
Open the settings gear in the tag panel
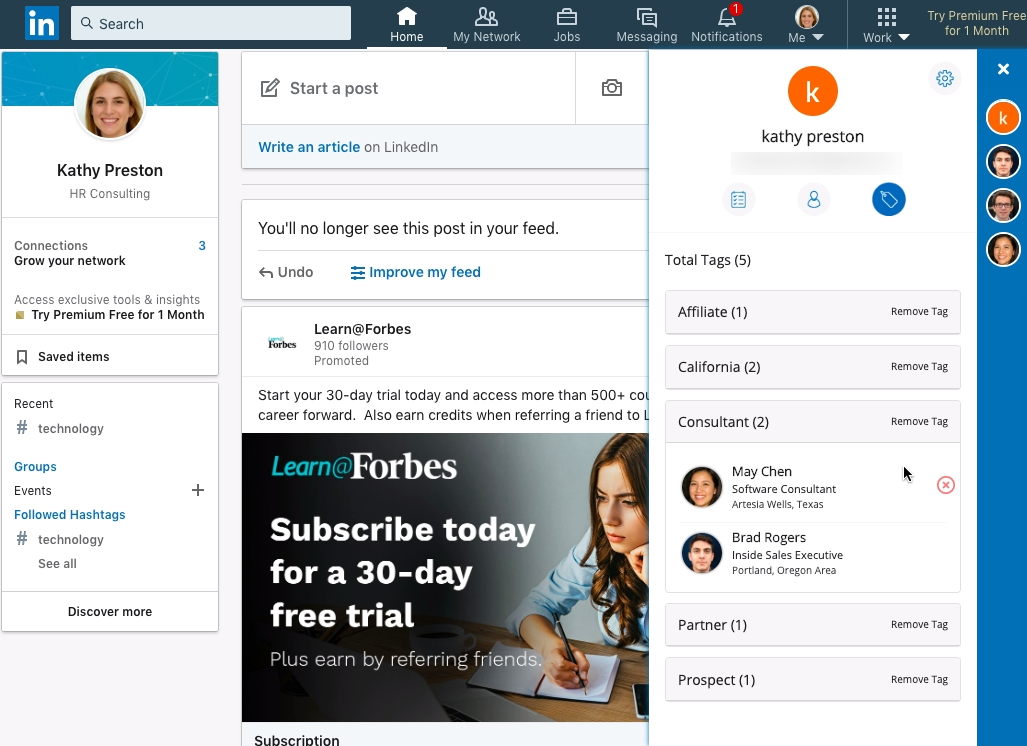point(944,78)
